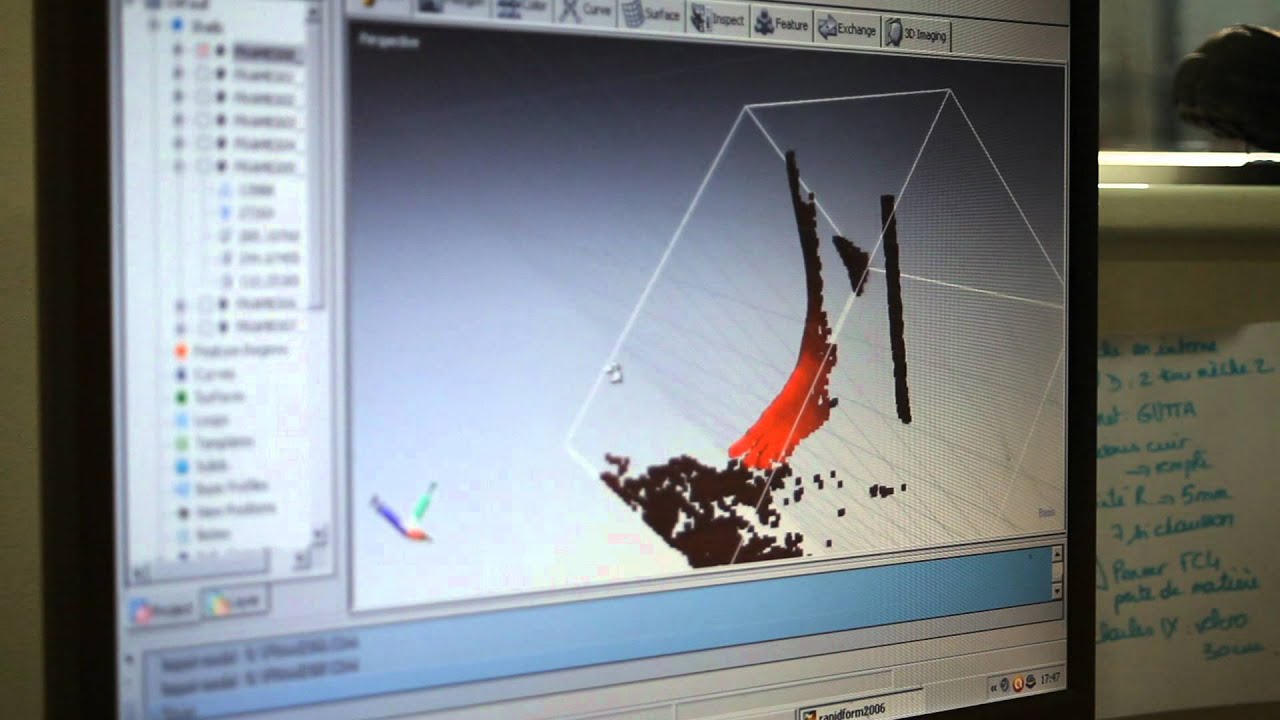
Task: Expand the shell directly above Feature Regions
Action: 179,327
